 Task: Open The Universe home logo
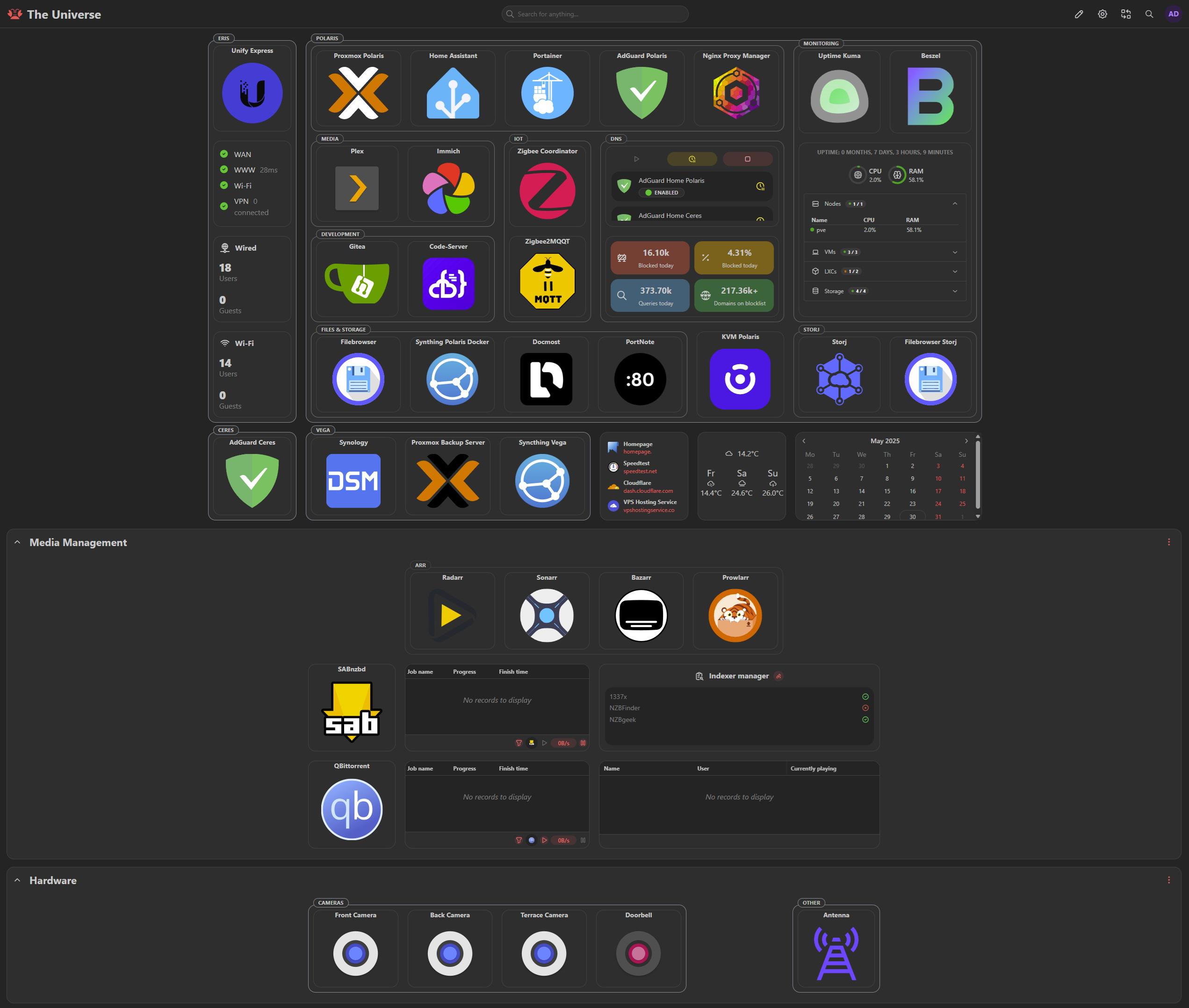point(54,14)
